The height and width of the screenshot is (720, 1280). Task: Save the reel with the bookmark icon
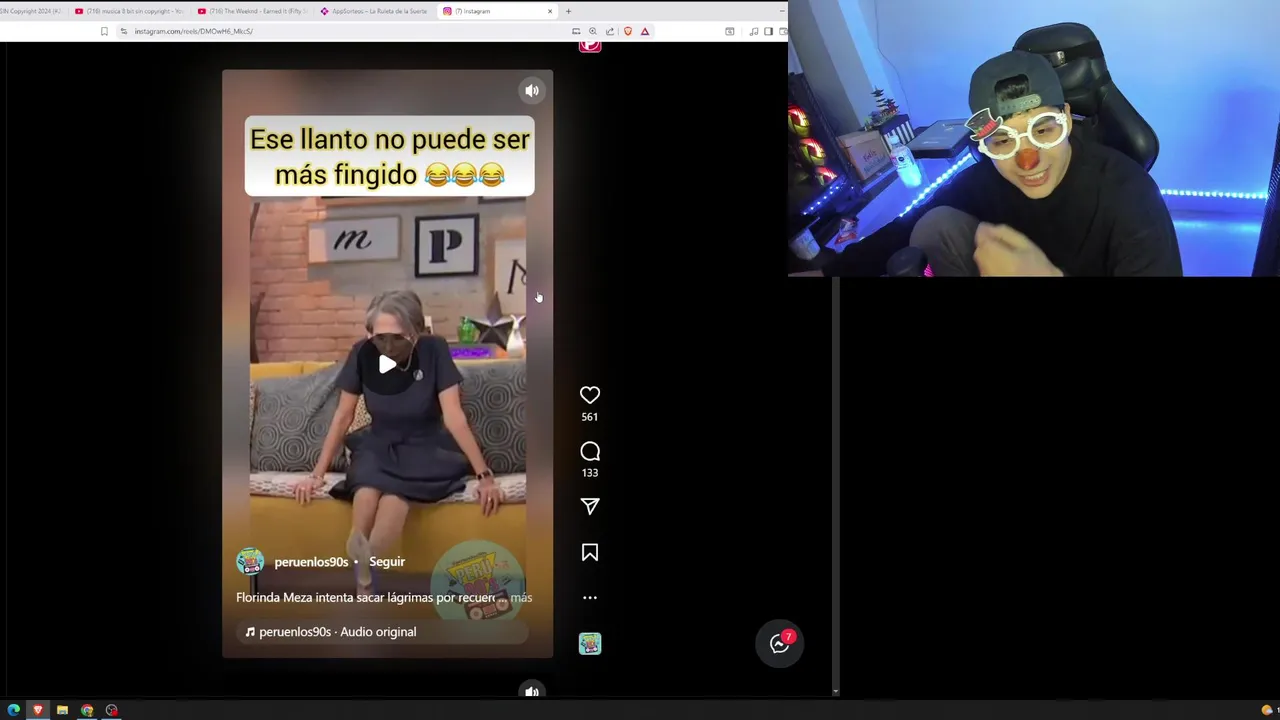coord(590,552)
